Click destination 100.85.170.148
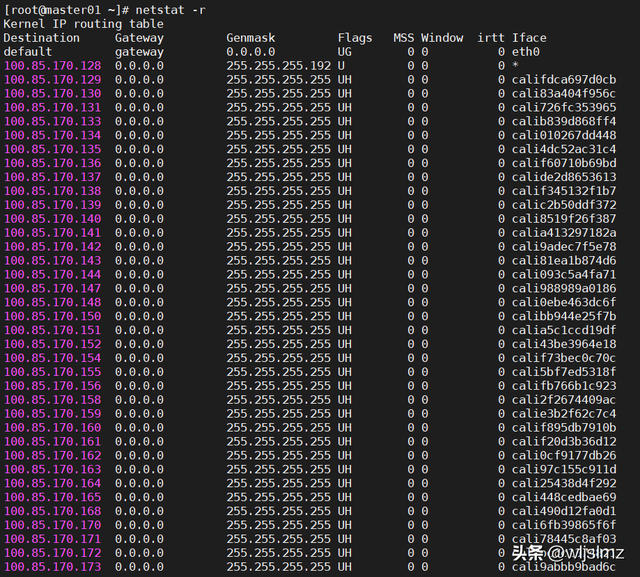Screen dimensions: 640x577 tap(52, 302)
